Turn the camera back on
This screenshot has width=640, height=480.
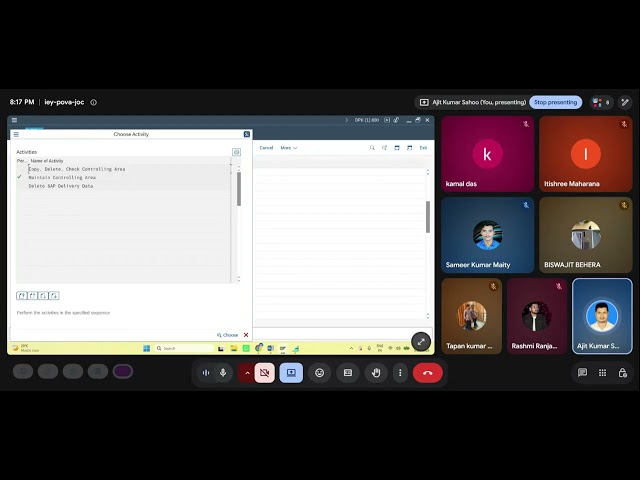point(264,373)
